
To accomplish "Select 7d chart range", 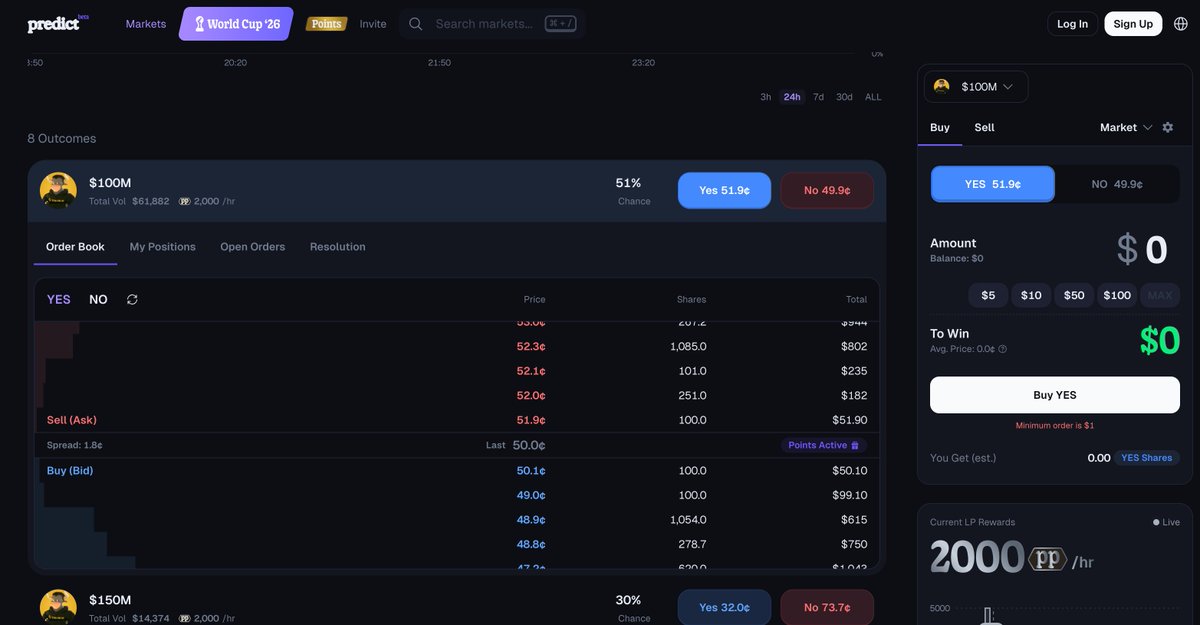I will (818, 97).
